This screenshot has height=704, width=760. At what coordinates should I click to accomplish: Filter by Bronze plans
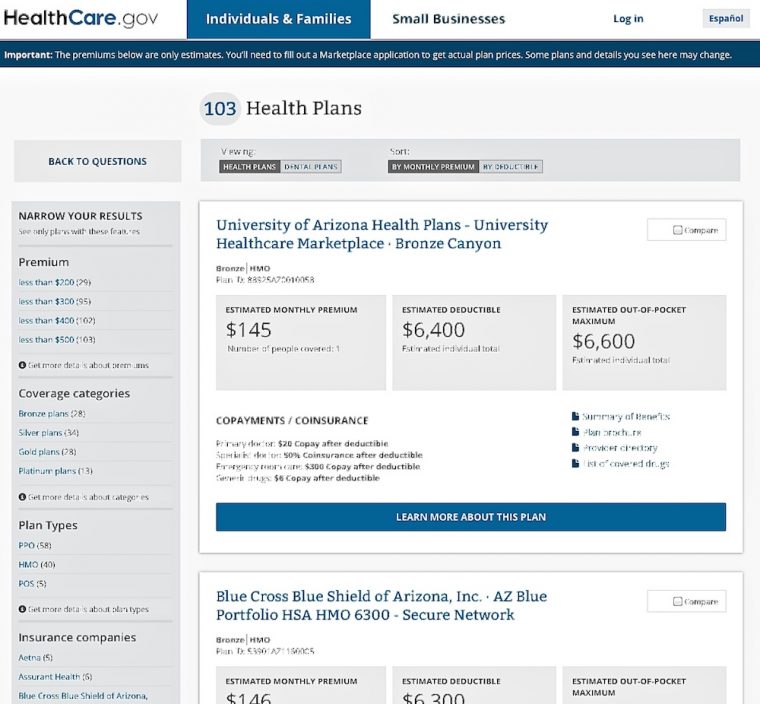coord(52,414)
